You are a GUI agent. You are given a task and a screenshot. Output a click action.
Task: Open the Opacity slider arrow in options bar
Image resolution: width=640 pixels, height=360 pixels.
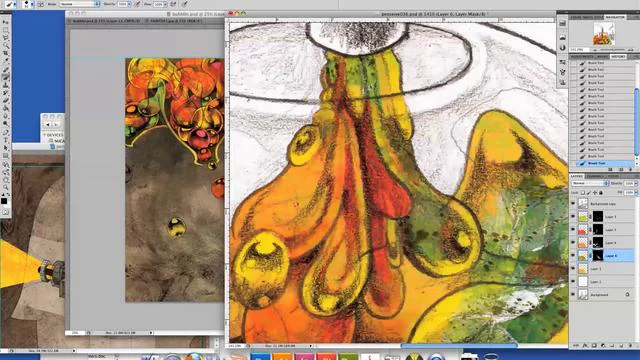(129, 4)
